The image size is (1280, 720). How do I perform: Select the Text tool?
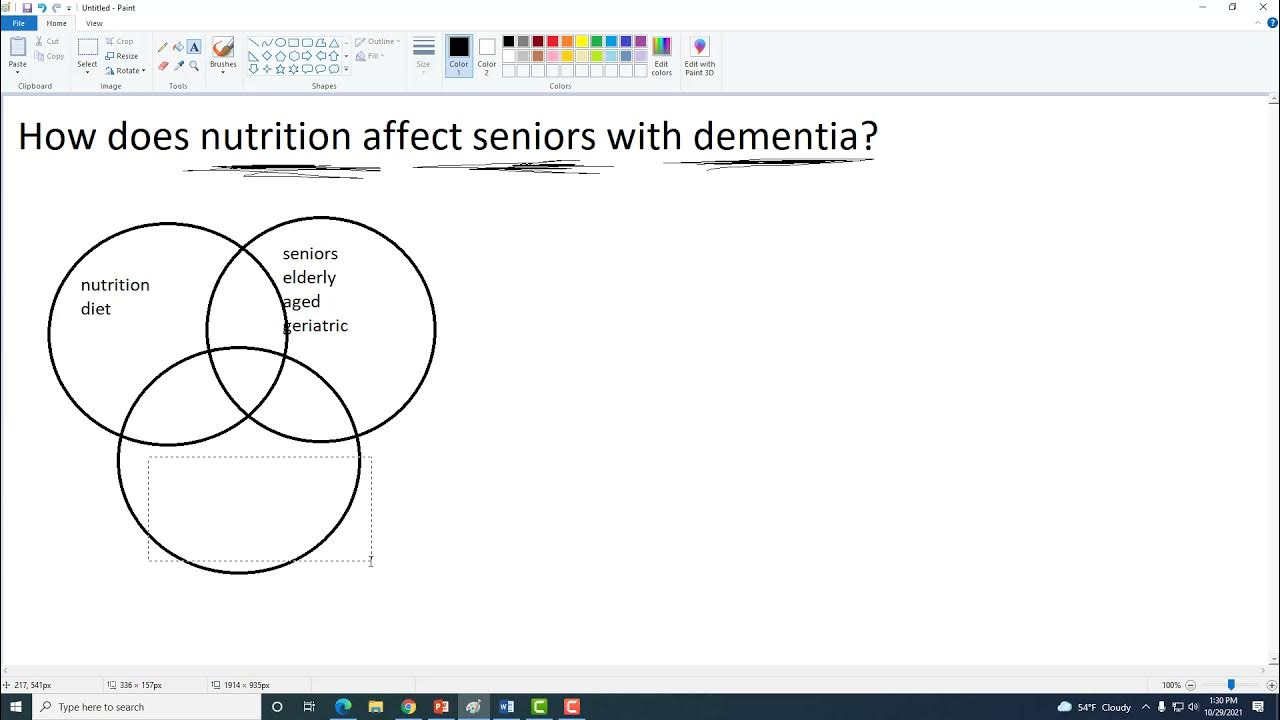tap(194, 47)
